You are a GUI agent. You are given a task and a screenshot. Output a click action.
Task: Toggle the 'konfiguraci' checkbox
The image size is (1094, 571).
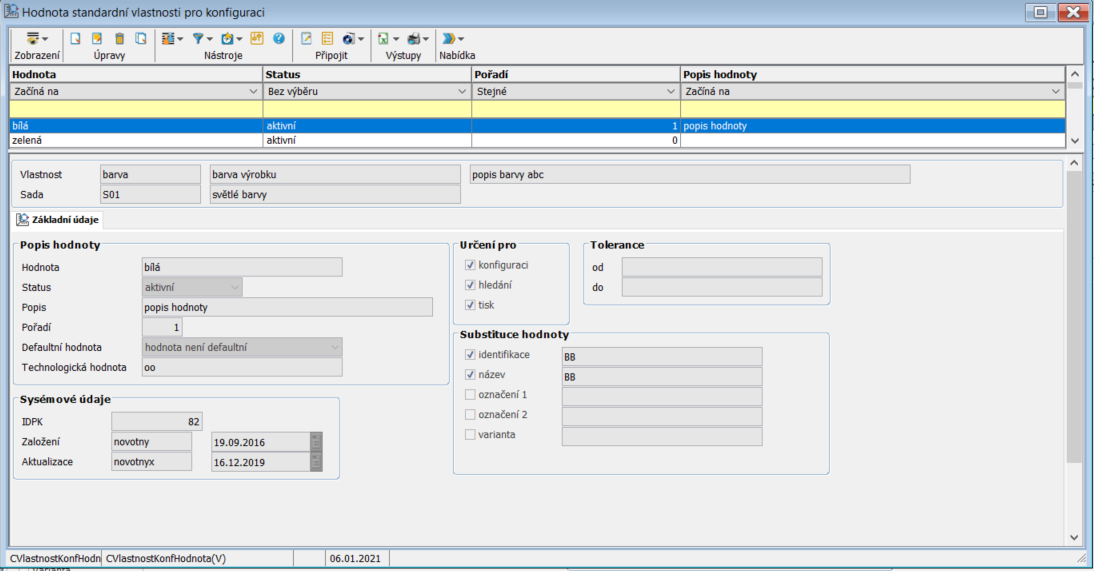tap(470, 265)
